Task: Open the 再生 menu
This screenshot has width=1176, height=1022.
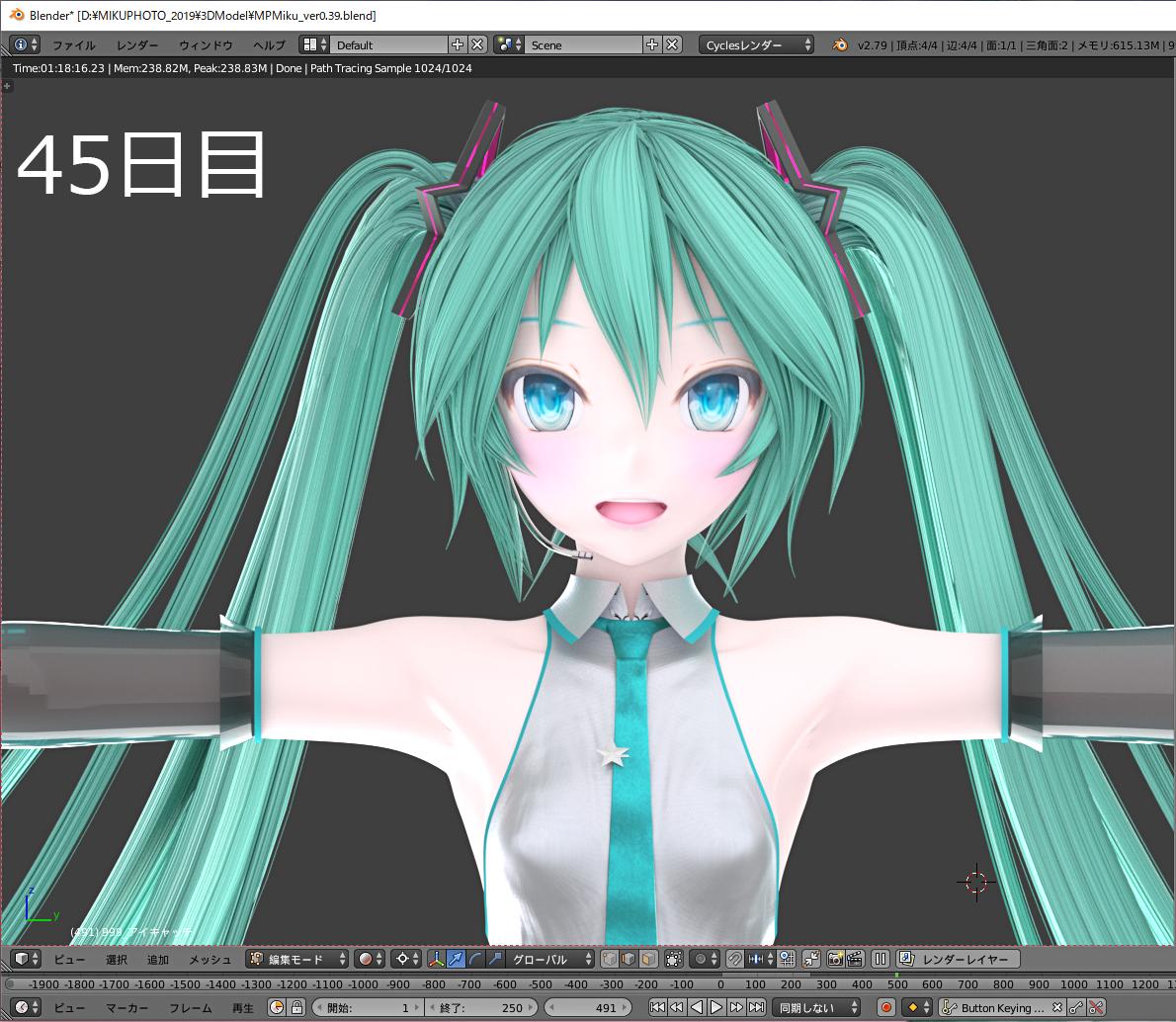Action: coord(242,1007)
